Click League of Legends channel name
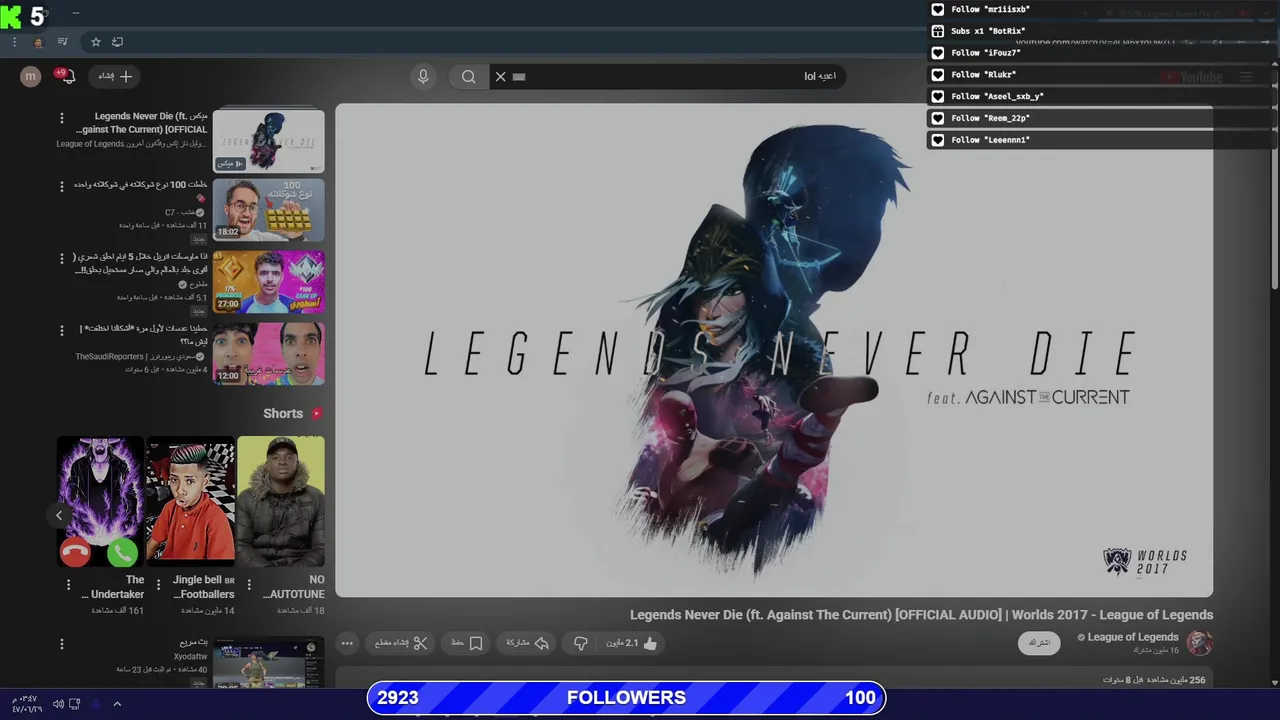 1133,637
